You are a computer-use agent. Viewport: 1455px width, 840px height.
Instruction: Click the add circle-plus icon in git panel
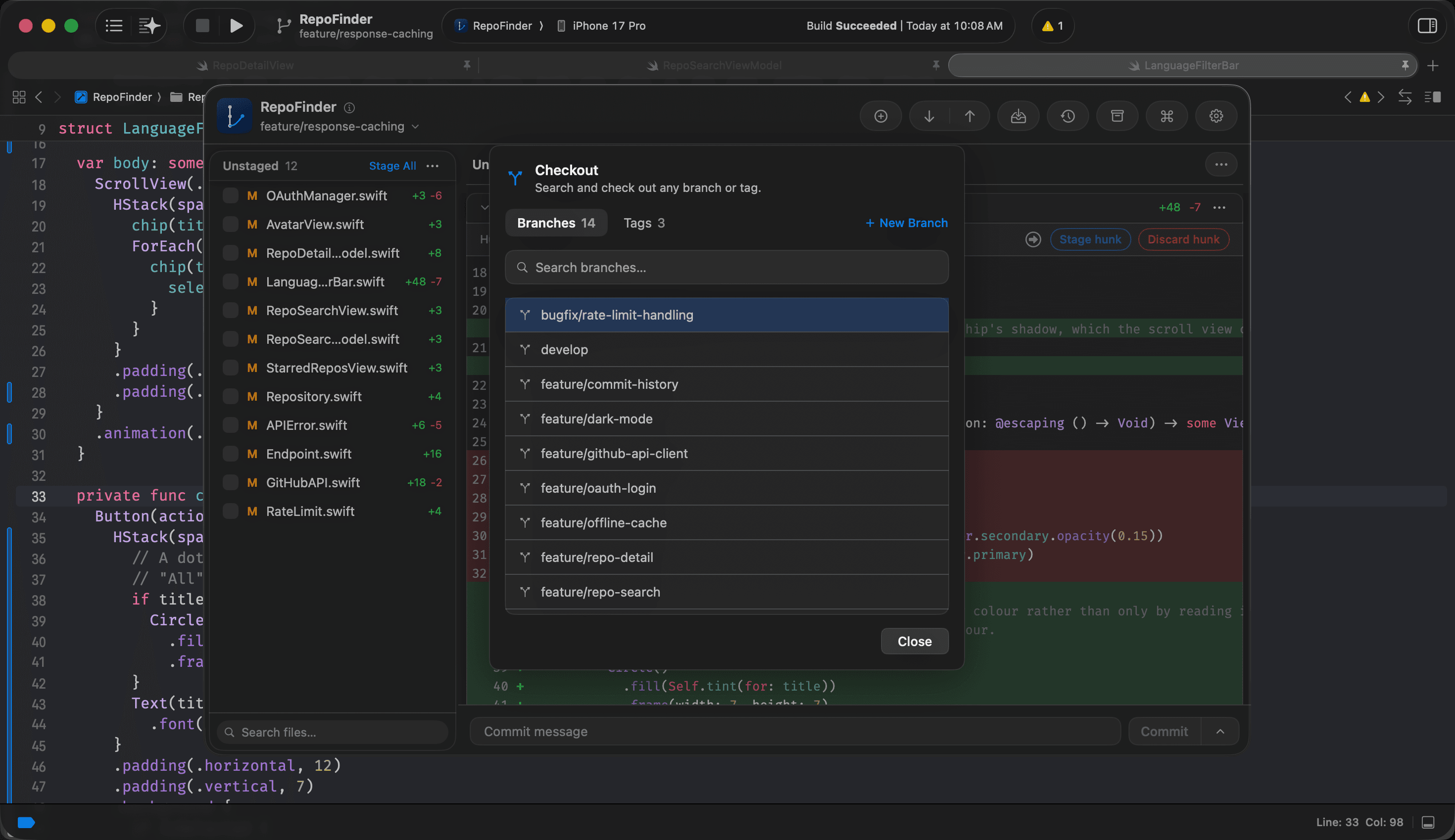click(881, 116)
